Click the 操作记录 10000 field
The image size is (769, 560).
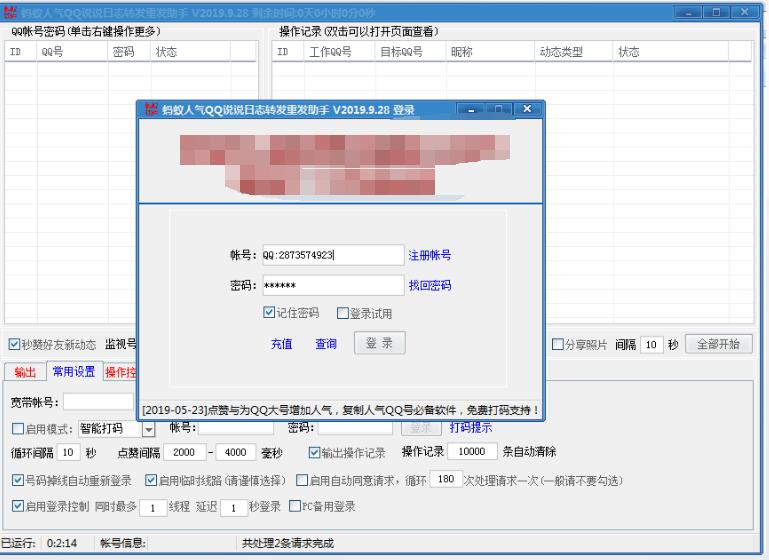click(x=472, y=451)
